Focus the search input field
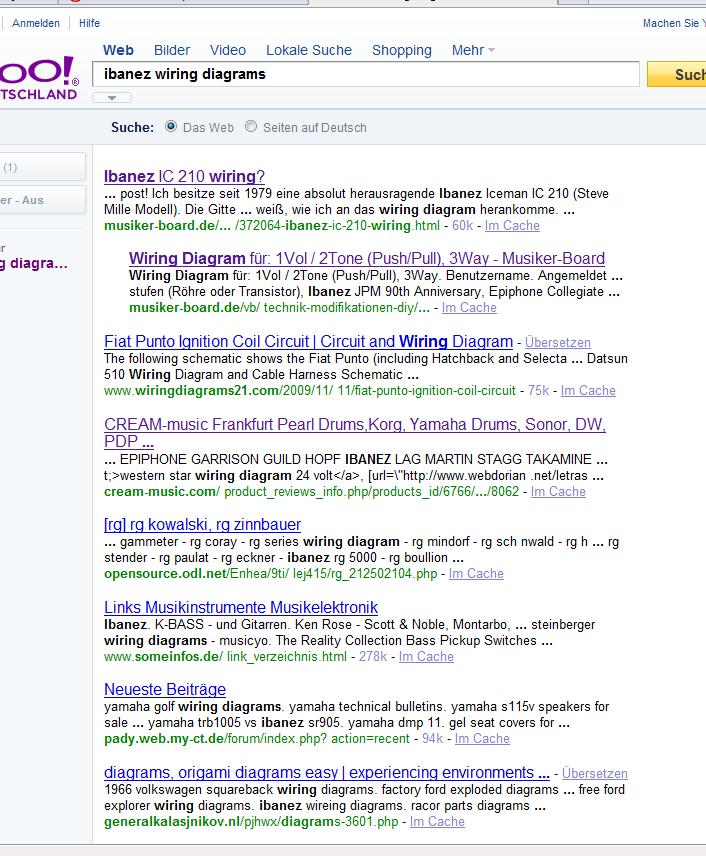The image size is (706, 856). click(x=366, y=74)
